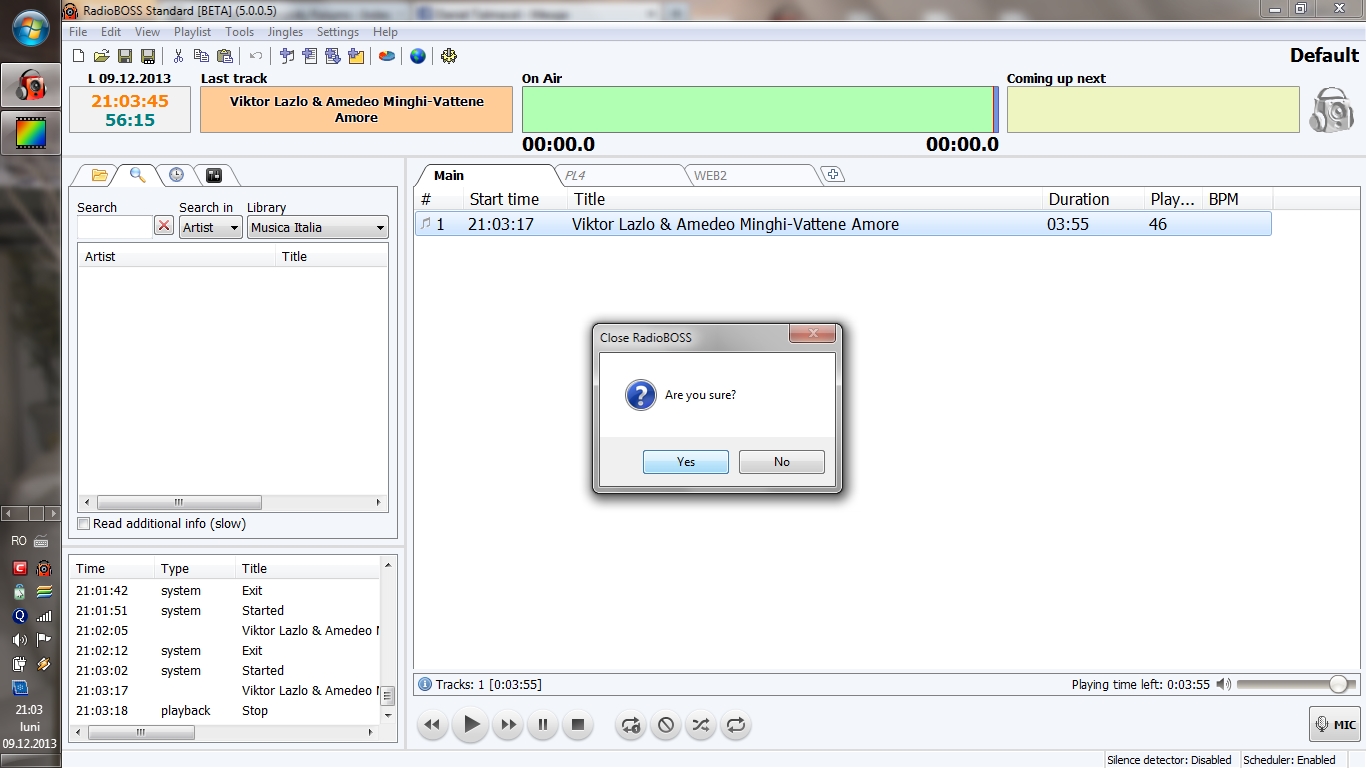Click No in Close RadioBOSS dialog
The height and width of the screenshot is (768, 1366).
(782, 462)
